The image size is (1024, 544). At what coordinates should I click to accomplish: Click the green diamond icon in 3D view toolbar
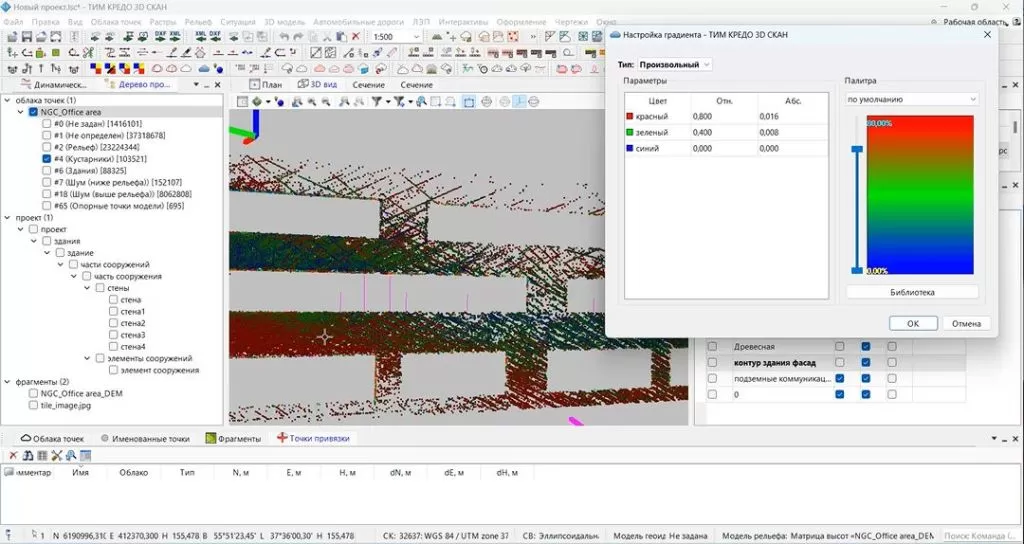[x=257, y=101]
